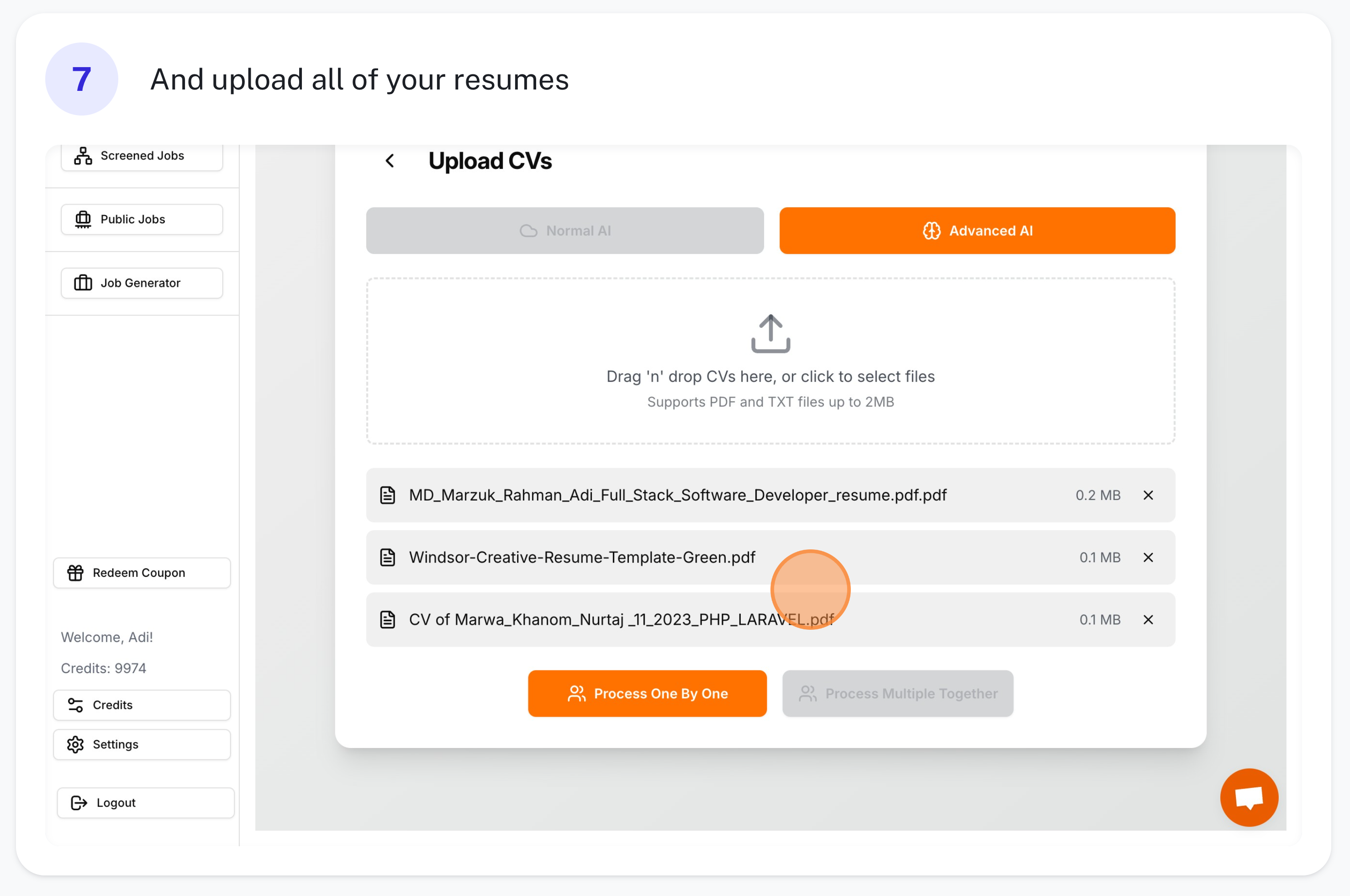Viewport: 1350px width, 896px height.
Task: Click the brain icon on Advanced AI
Action: (933, 230)
